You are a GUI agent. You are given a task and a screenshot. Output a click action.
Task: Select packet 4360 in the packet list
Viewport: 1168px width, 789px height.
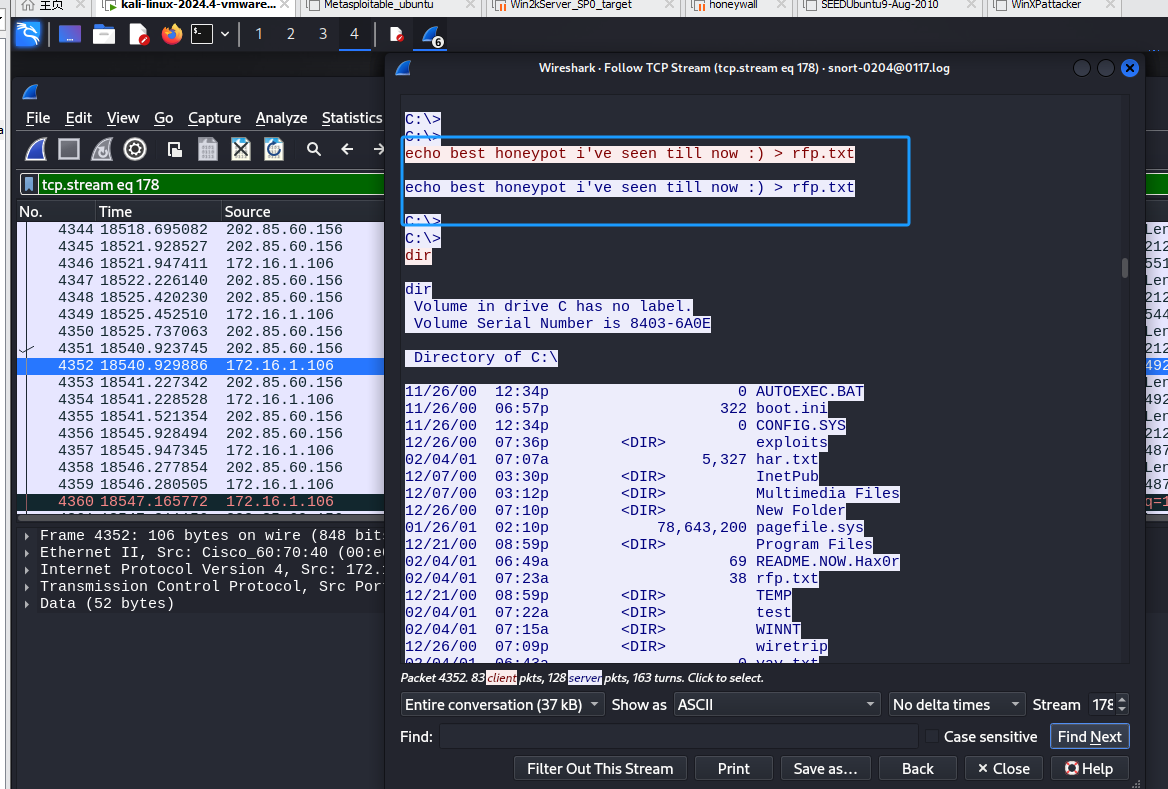pyautogui.click(x=200, y=501)
